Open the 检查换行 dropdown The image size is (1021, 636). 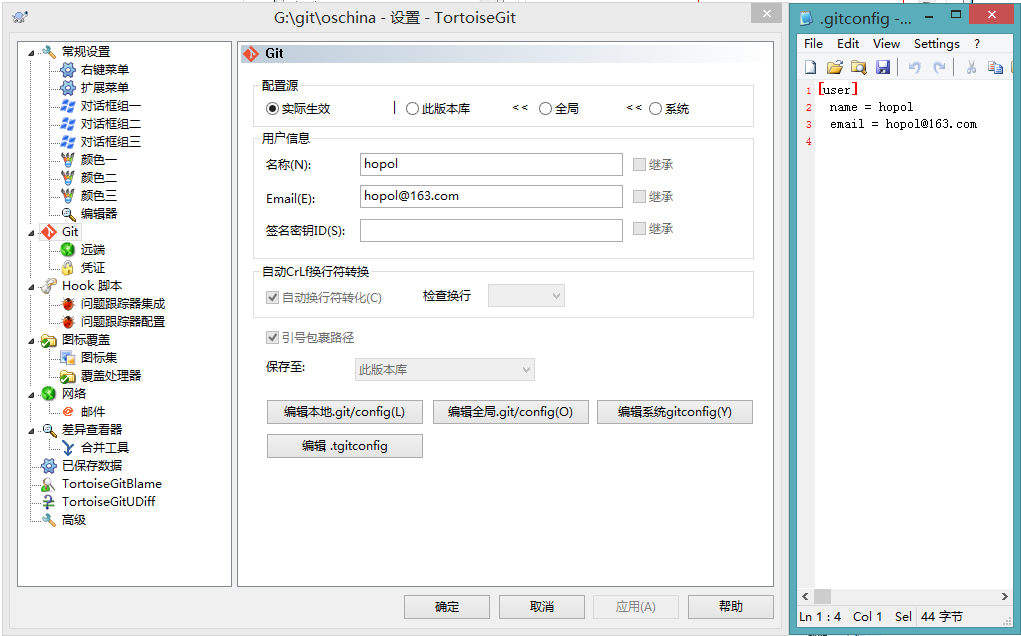(x=526, y=296)
